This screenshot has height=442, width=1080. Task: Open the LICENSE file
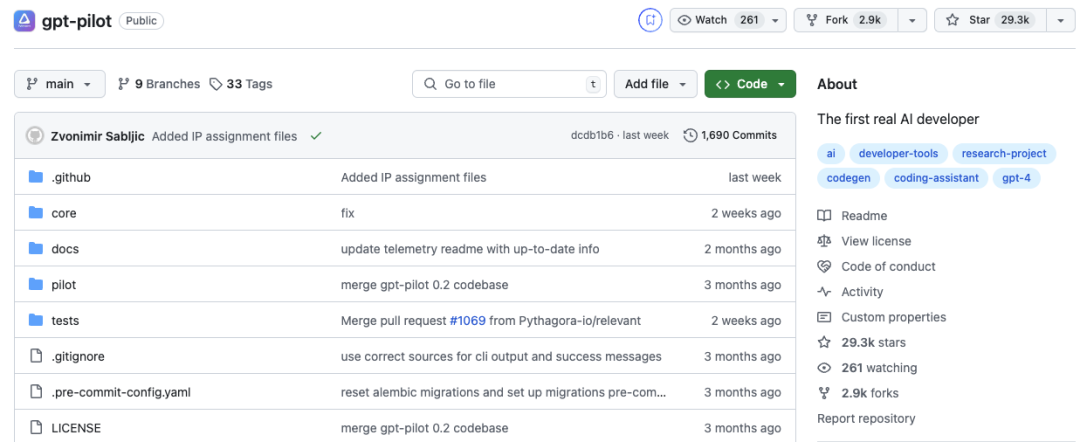click(x=76, y=428)
